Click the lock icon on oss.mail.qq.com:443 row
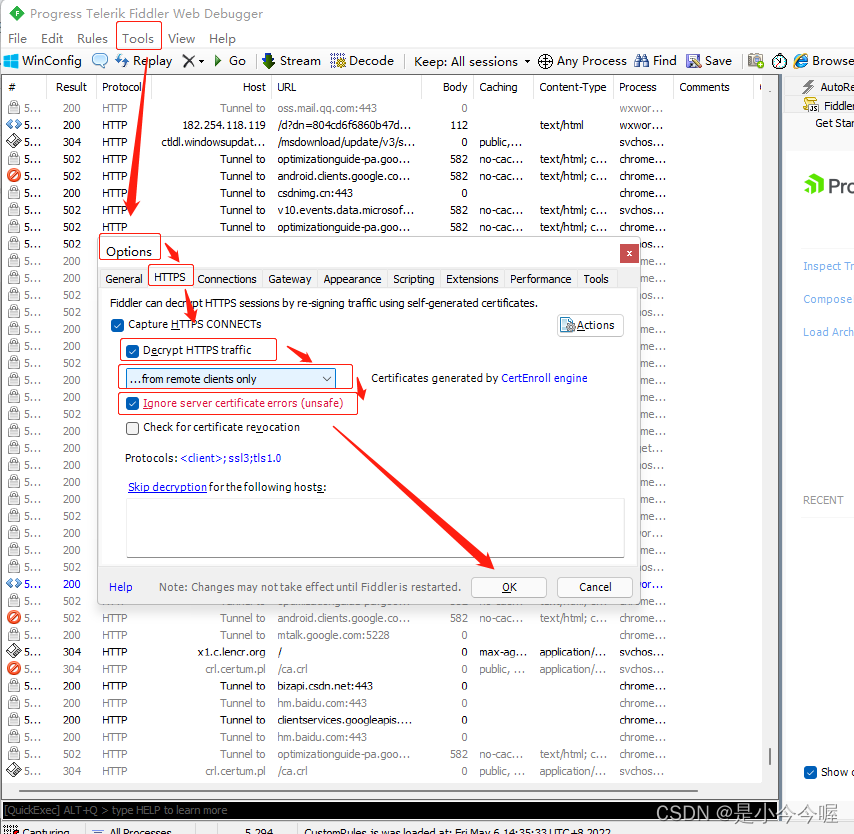 (x=14, y=107)
